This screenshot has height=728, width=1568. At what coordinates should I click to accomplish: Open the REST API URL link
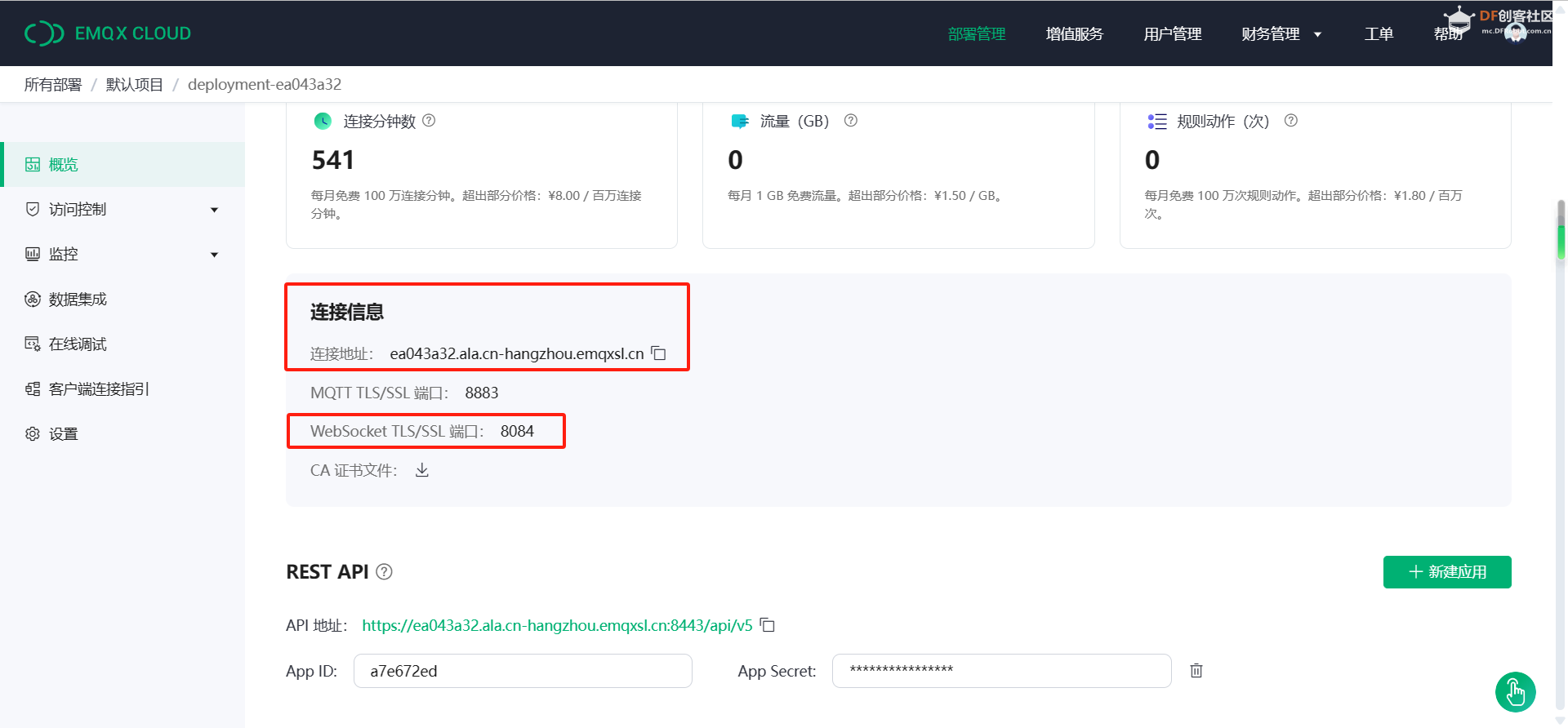click(x=557, y=626)
